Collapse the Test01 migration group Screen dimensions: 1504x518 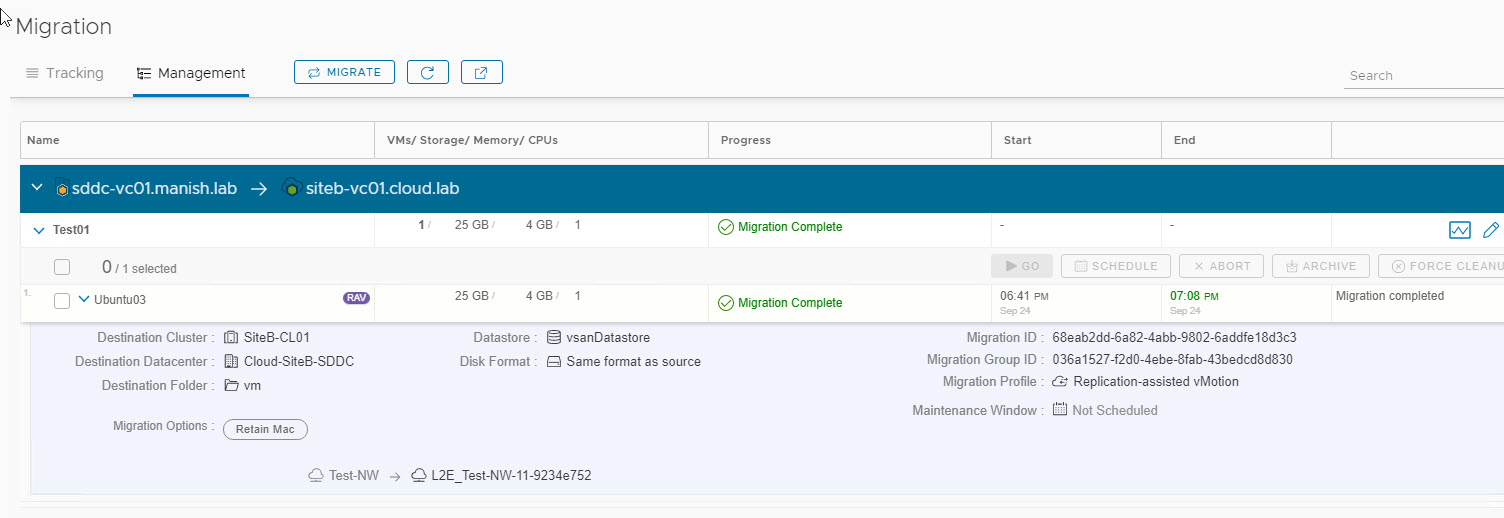39,230
